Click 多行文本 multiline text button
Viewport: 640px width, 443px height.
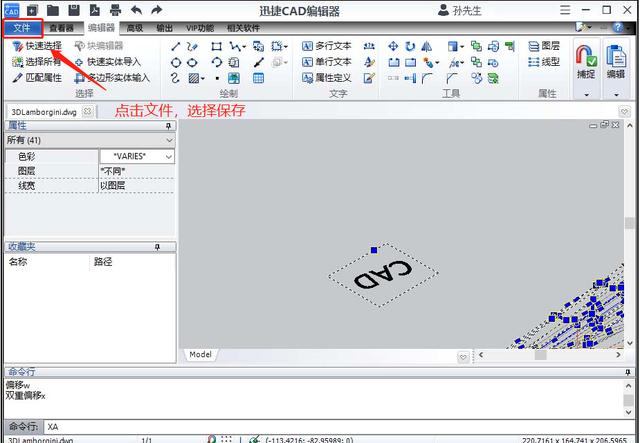327,46
